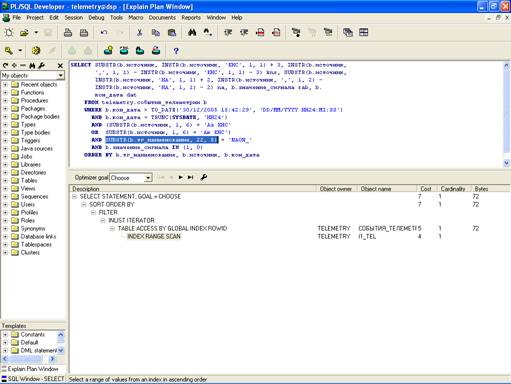Click the Cardinality column header

[x=454, y=189]
